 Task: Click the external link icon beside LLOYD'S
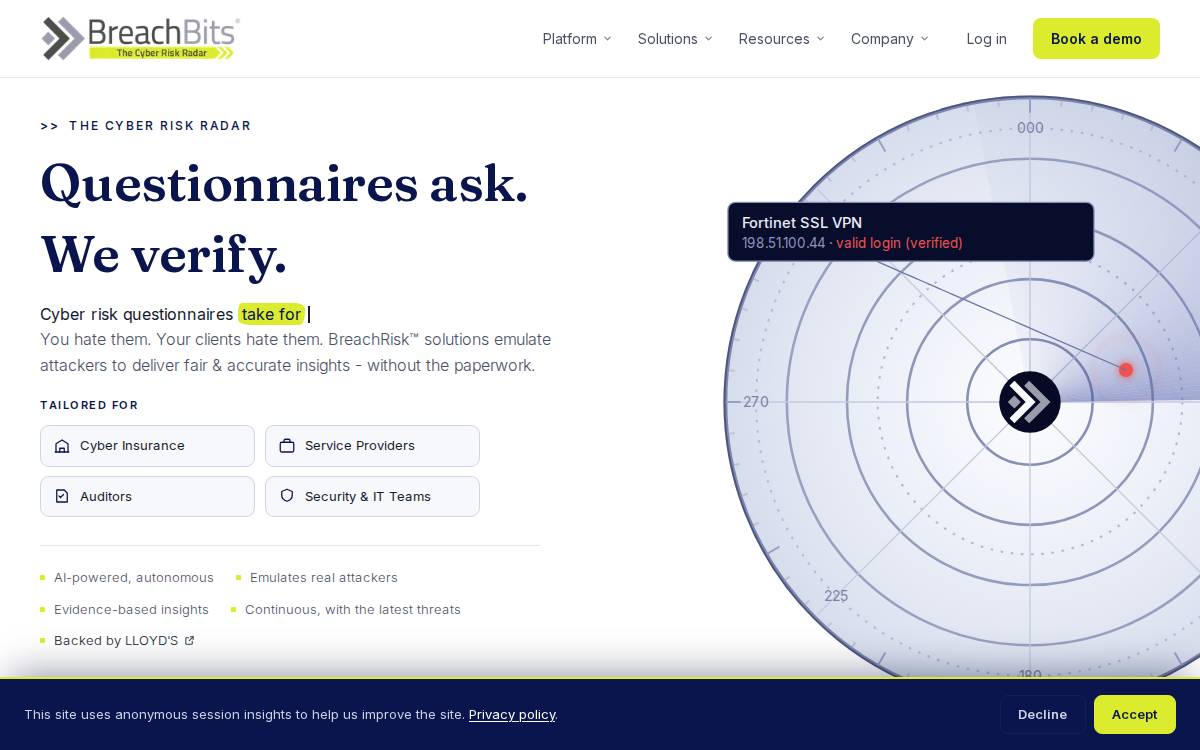(189, 641)
